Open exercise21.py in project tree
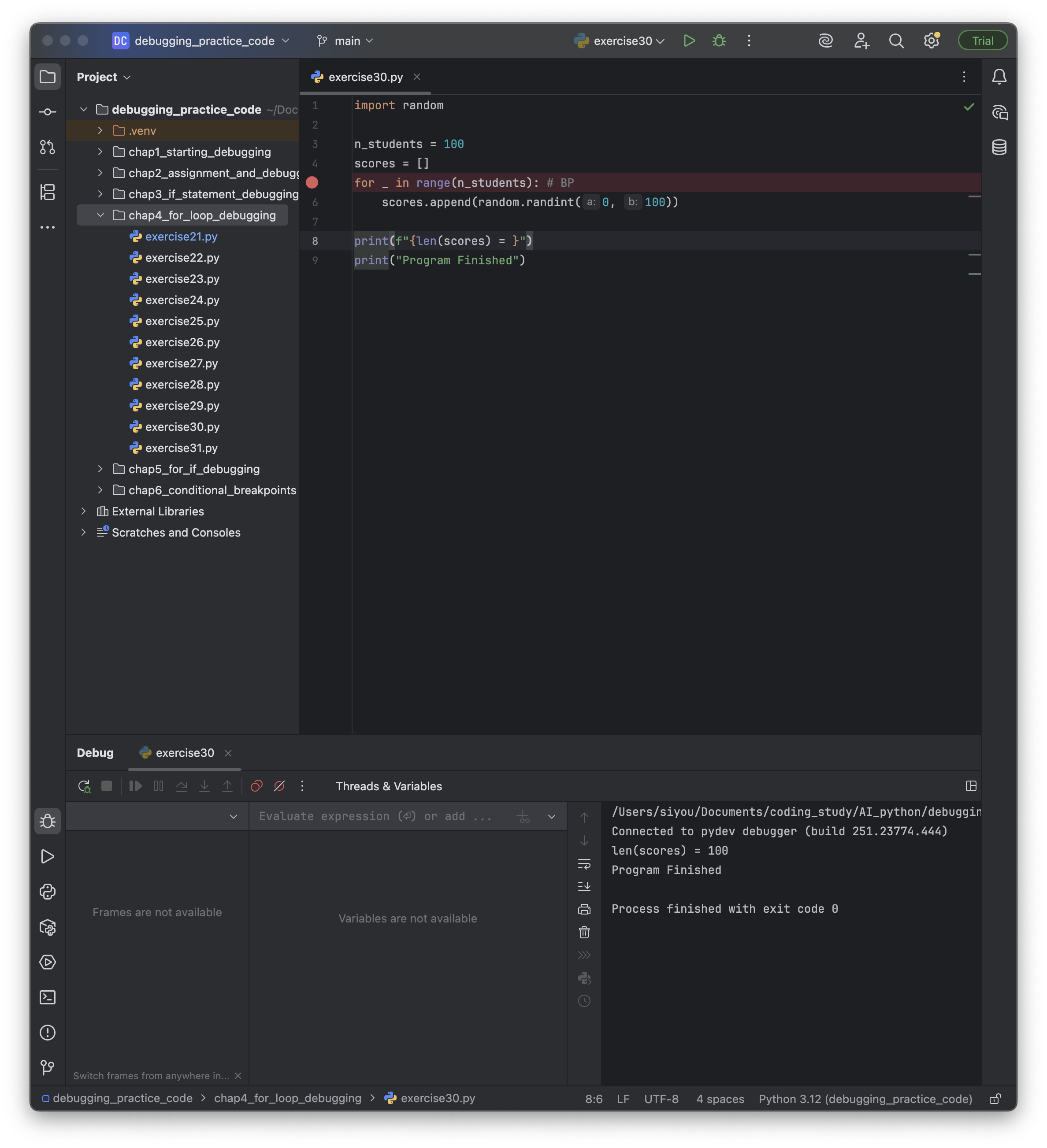 (x=181, y=237)
